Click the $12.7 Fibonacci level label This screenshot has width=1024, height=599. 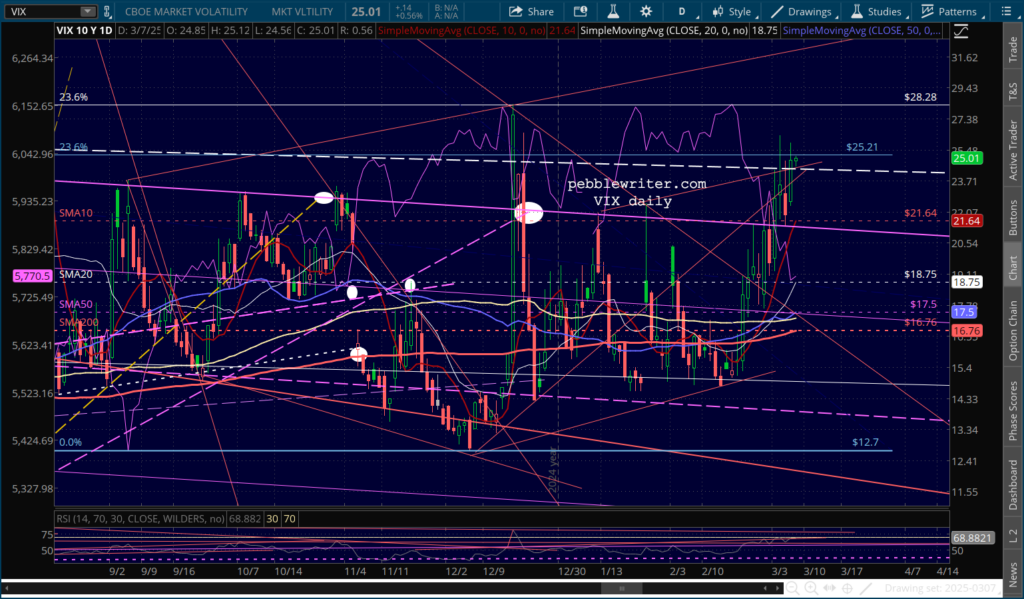(865, 442)
